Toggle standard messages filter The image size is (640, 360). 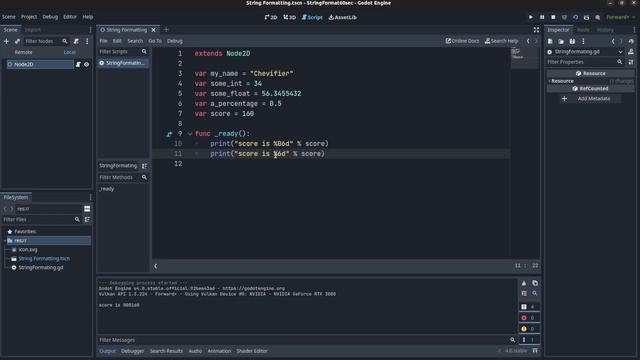tap(529, 307)
